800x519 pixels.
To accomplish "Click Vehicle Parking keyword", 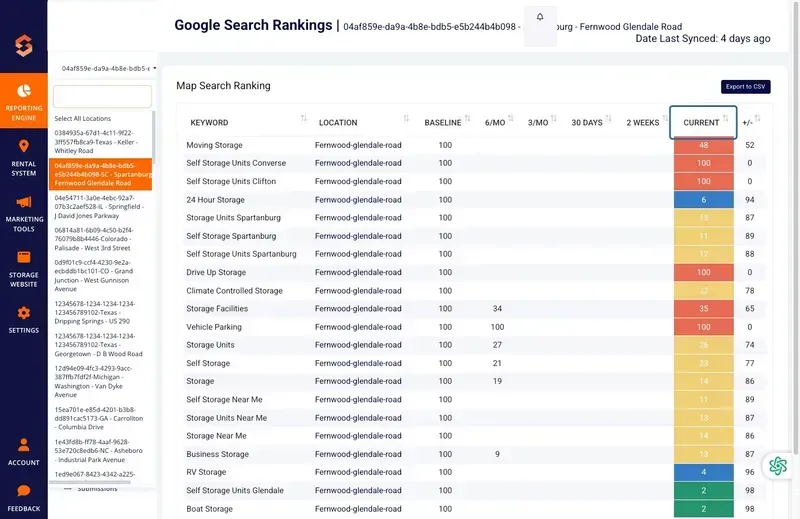I will [214, 327].
